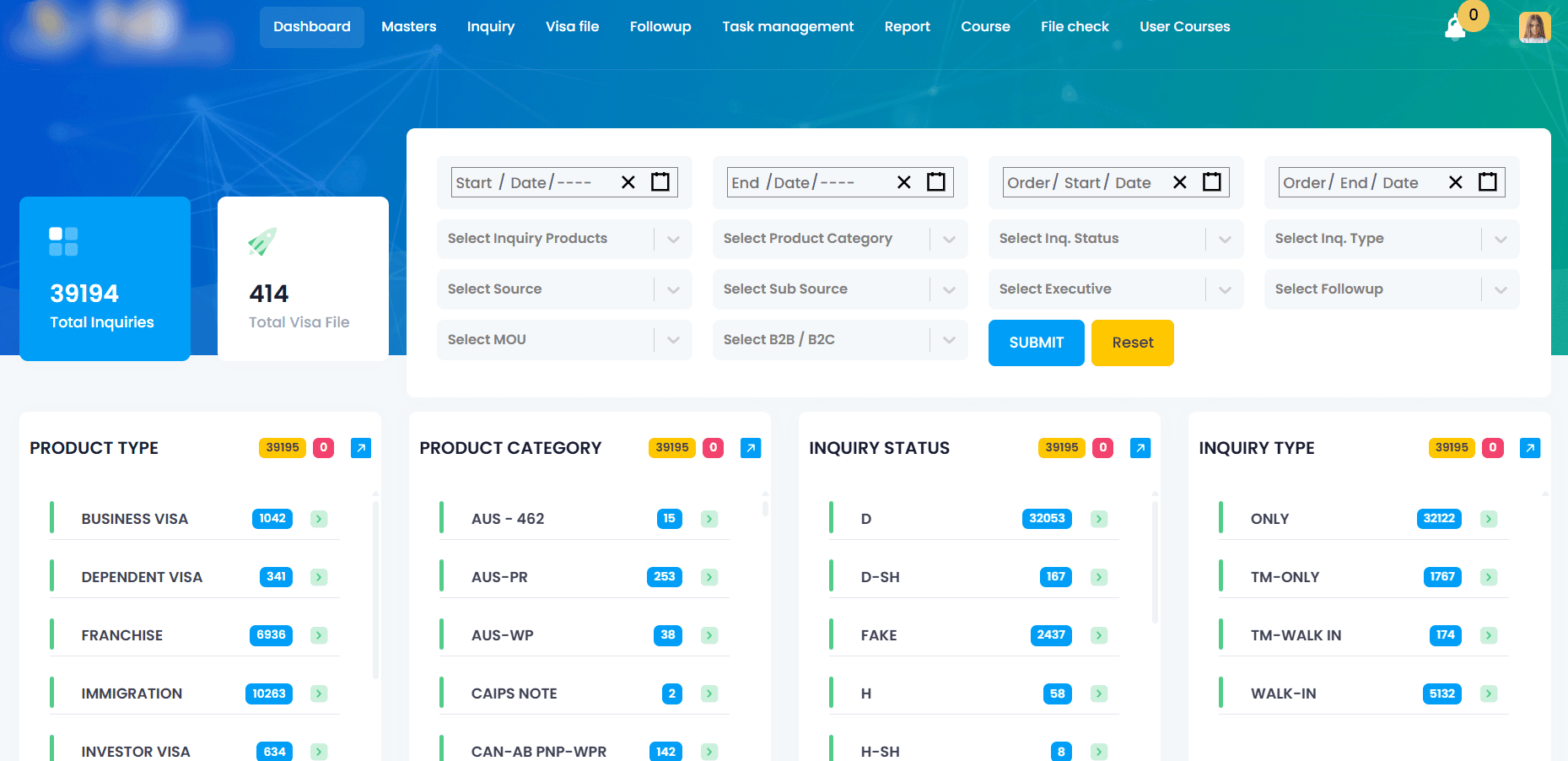This screenshot has width=1568, height=761.
Task: Open the Select MOU dropdown
Action: pyautogui.click(x=672, y=339)
